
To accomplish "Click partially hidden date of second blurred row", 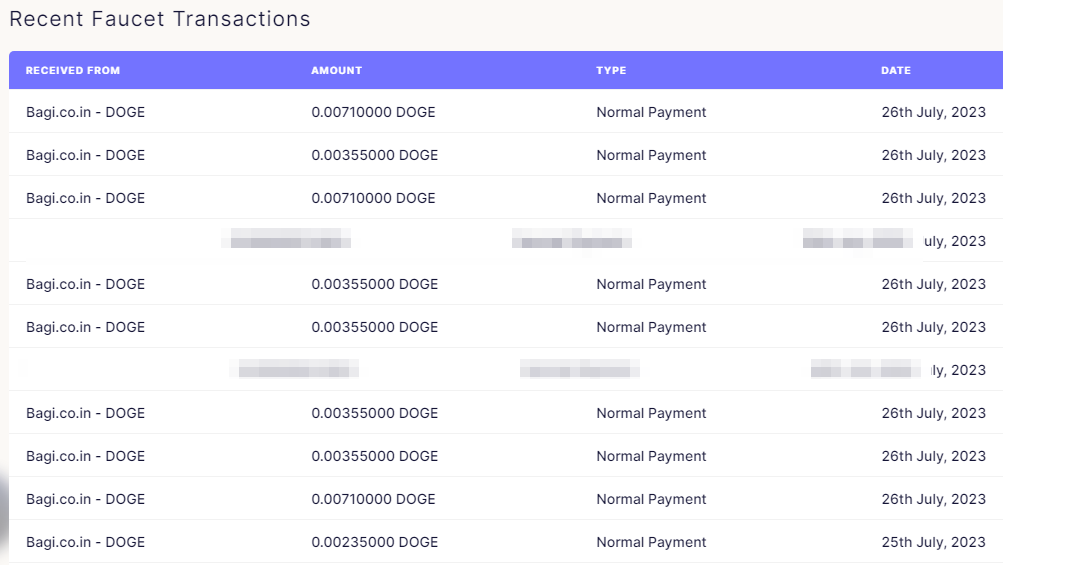I will [x=958, y=370].
